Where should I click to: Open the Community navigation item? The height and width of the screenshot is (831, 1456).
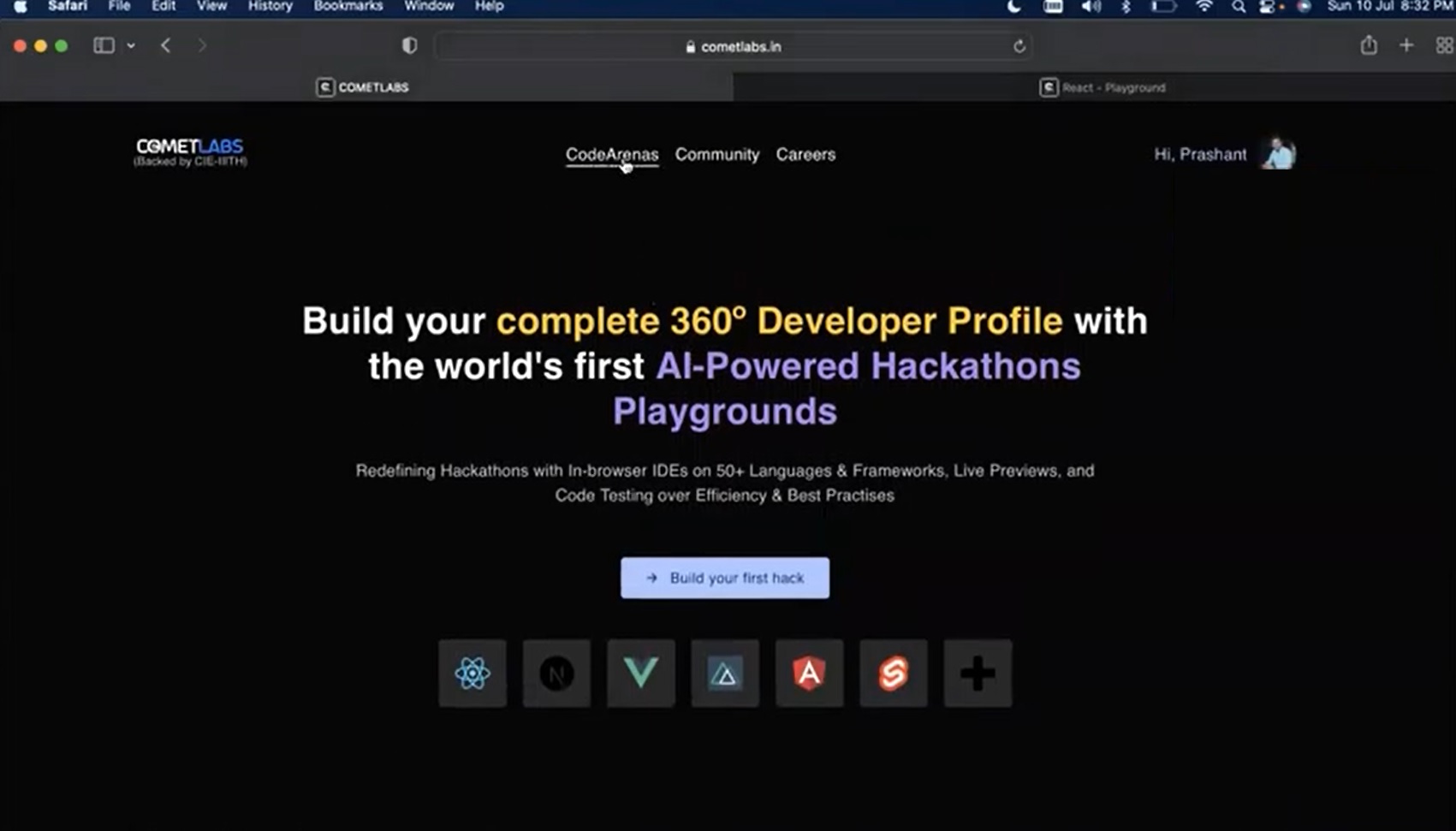point(717,155)
